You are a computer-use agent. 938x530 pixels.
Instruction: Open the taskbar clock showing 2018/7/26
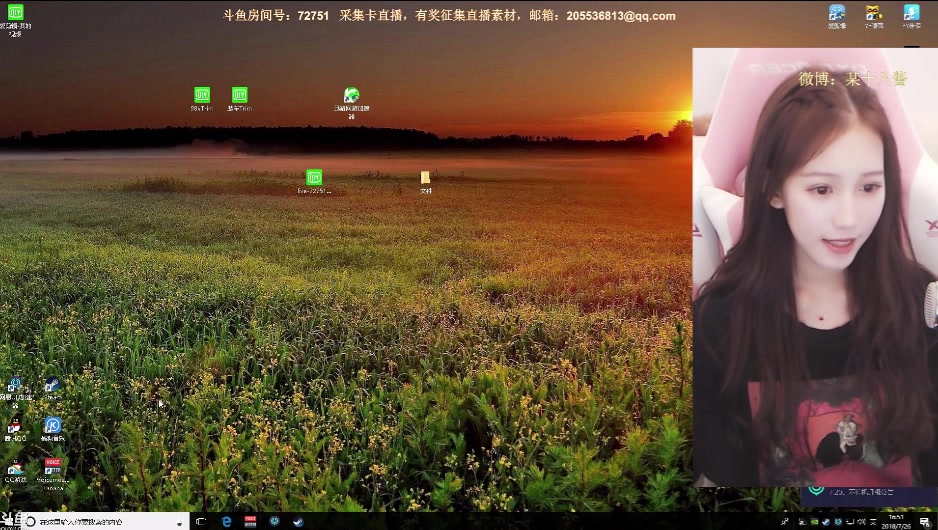[896, 522]
